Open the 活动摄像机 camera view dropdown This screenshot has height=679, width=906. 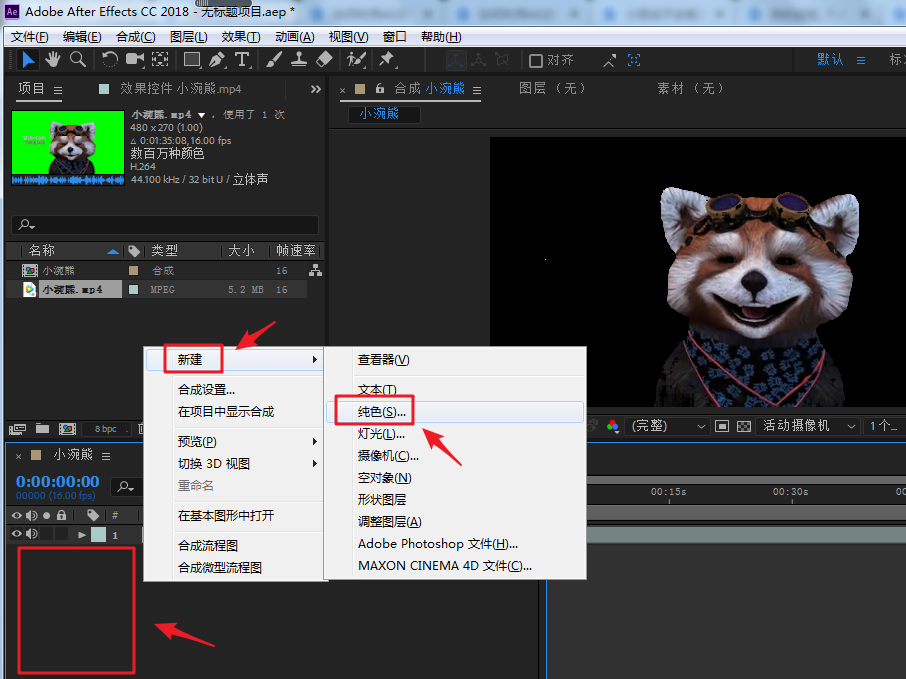coord(808,426)
